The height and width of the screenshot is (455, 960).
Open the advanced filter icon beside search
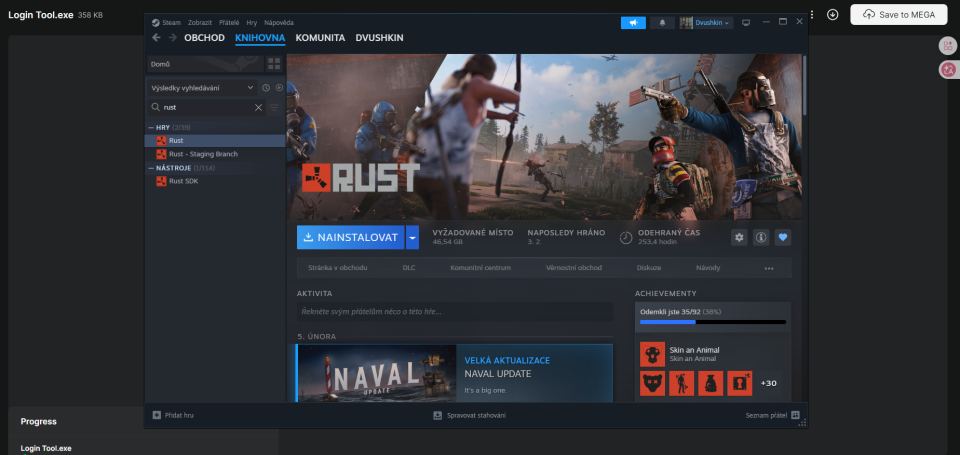coord(274,107)
